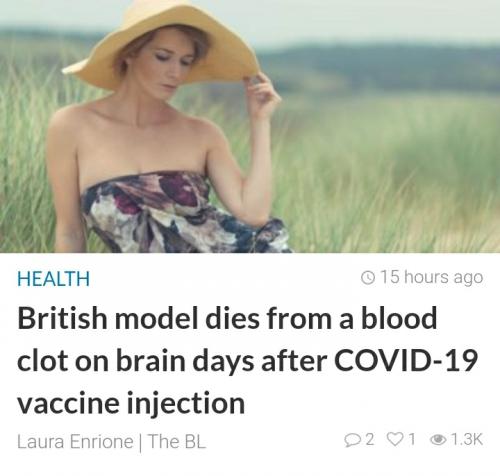Viewport: 500px width, 476px height.
Task: Like the article with heart icon
Action: click(395, 439)
